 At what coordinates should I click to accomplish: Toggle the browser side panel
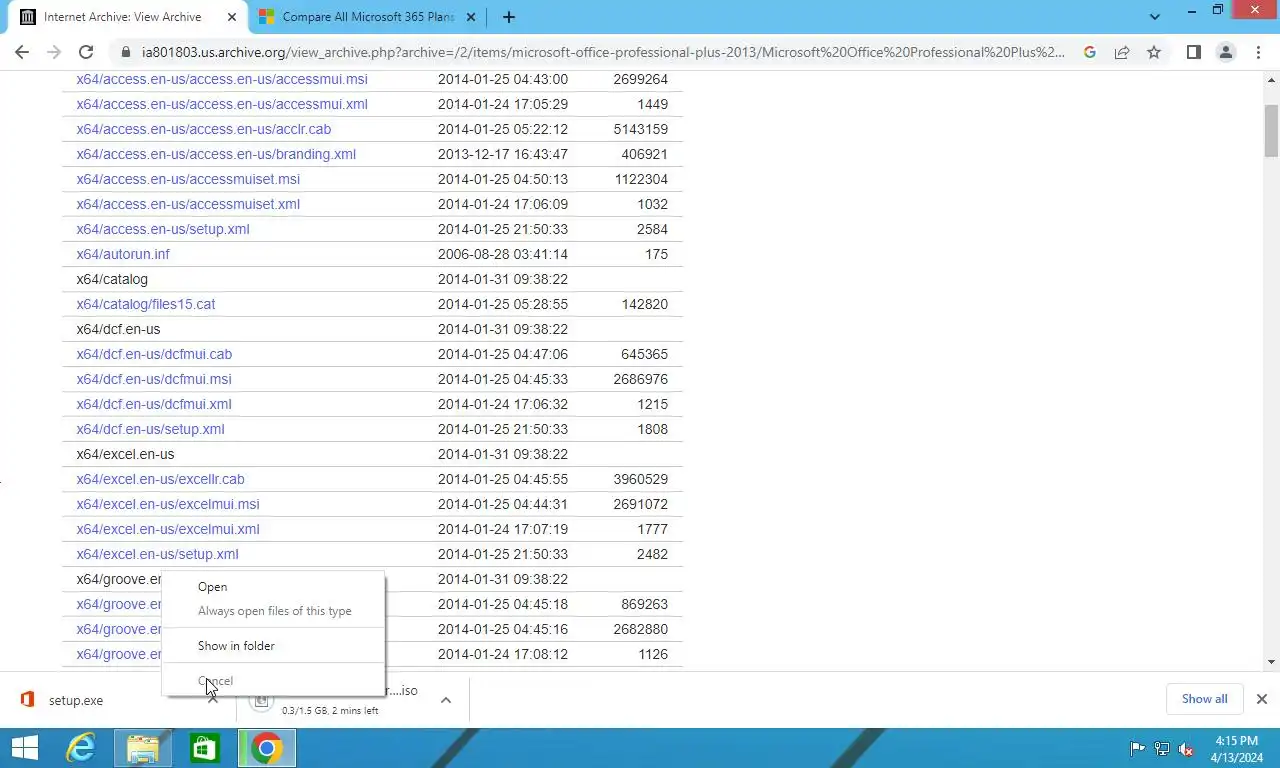click(1194, 52)
